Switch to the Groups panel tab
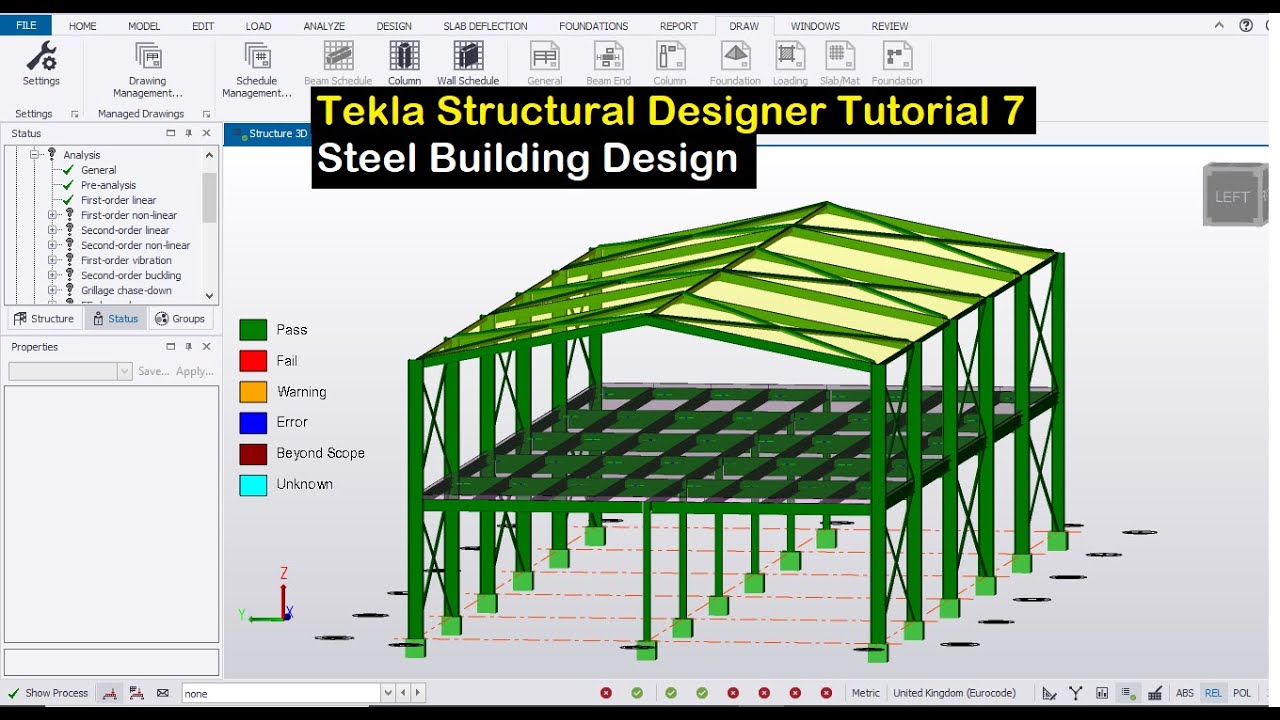Viewport: 1280px width, 720px height. pyautogui.click(x=181, y=318)
